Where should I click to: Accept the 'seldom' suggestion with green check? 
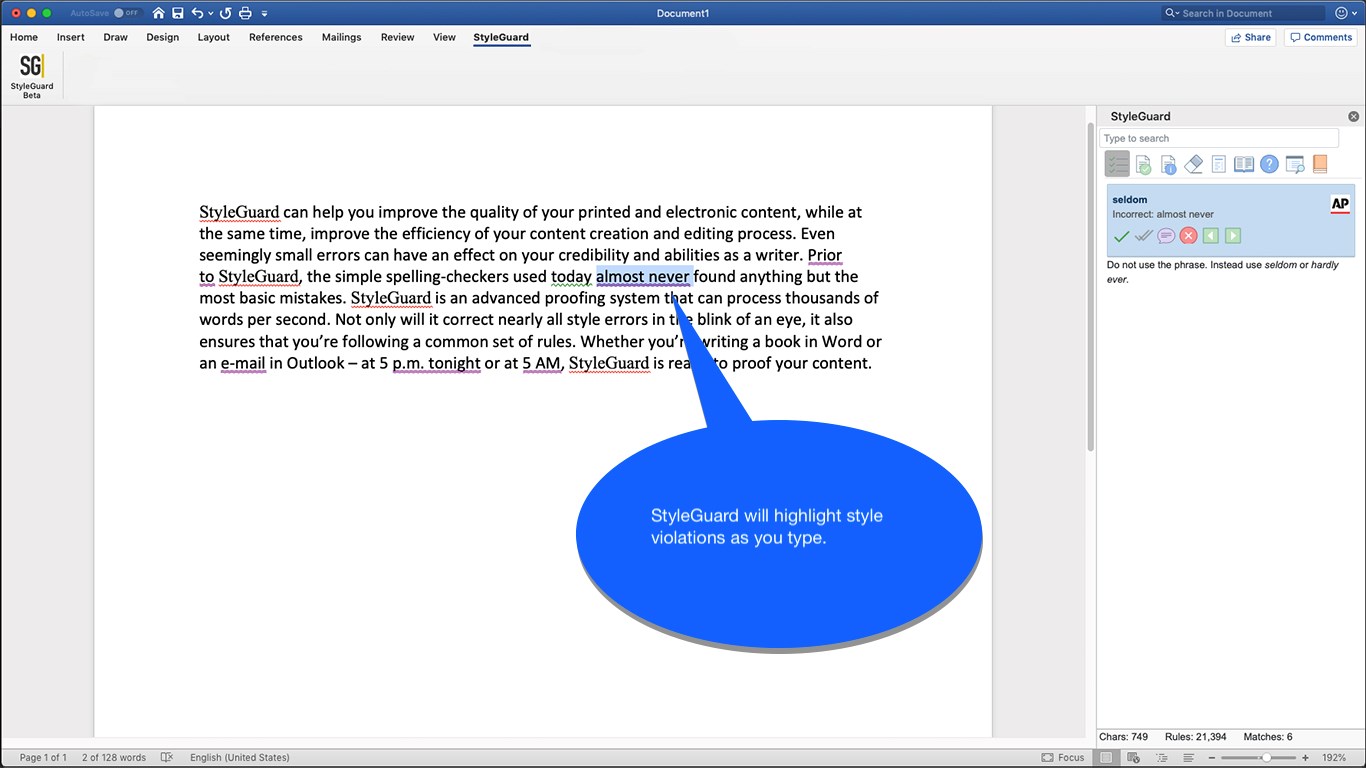pyautogui.click(x=1121, y=236)
